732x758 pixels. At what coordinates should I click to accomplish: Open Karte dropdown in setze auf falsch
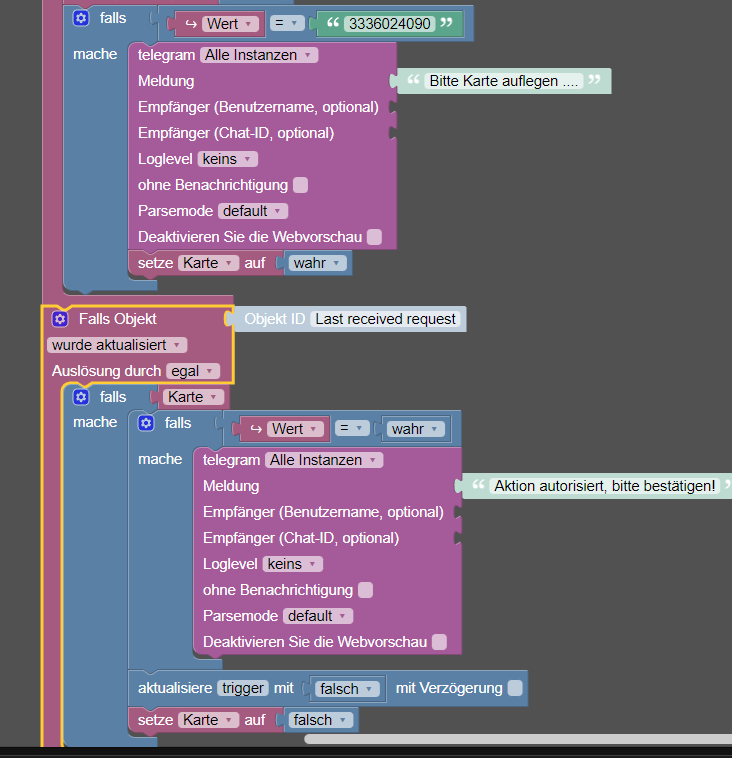(208, 720)
